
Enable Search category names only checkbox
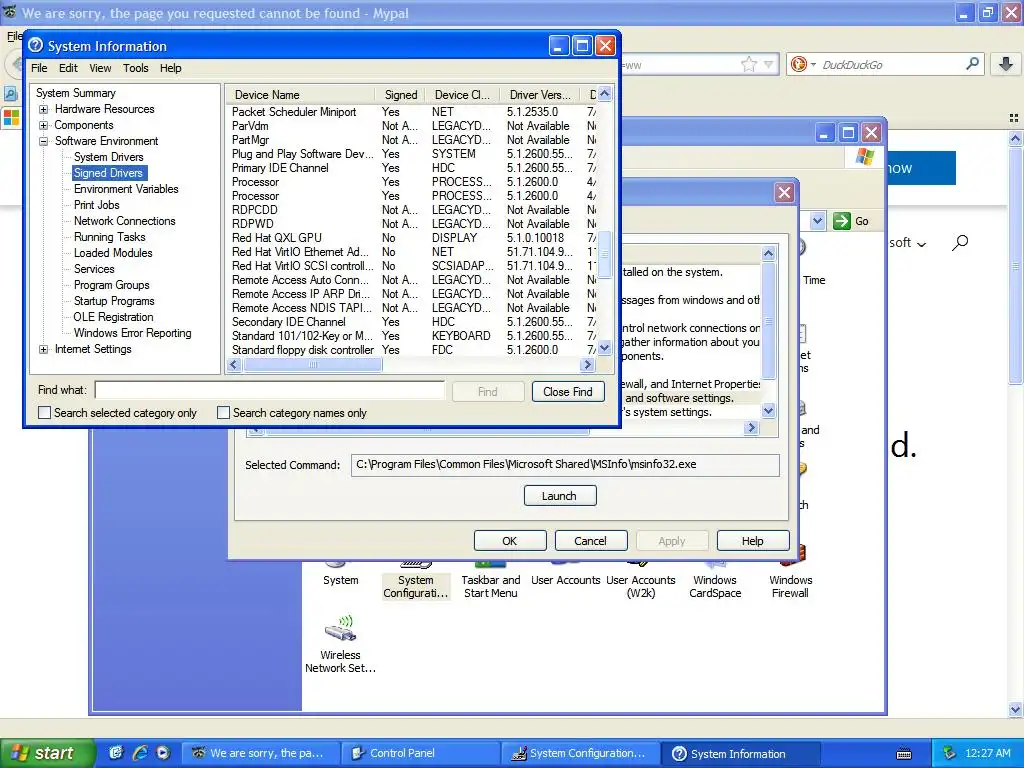pyautogui.click(x=223, y=413)
